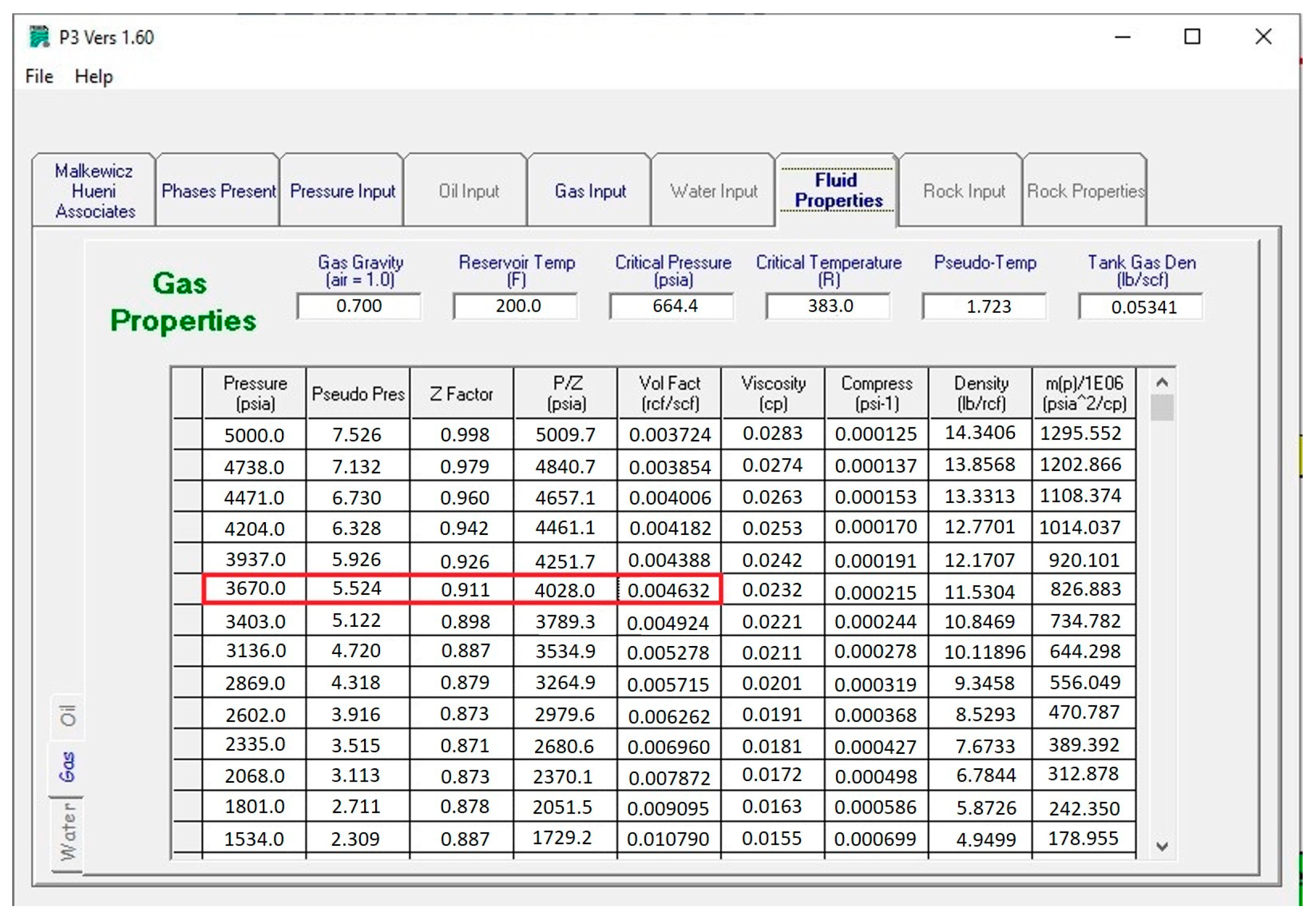Select the Rock Input tab
Screen dimensions: 1316x921
(x=964, y=191)
